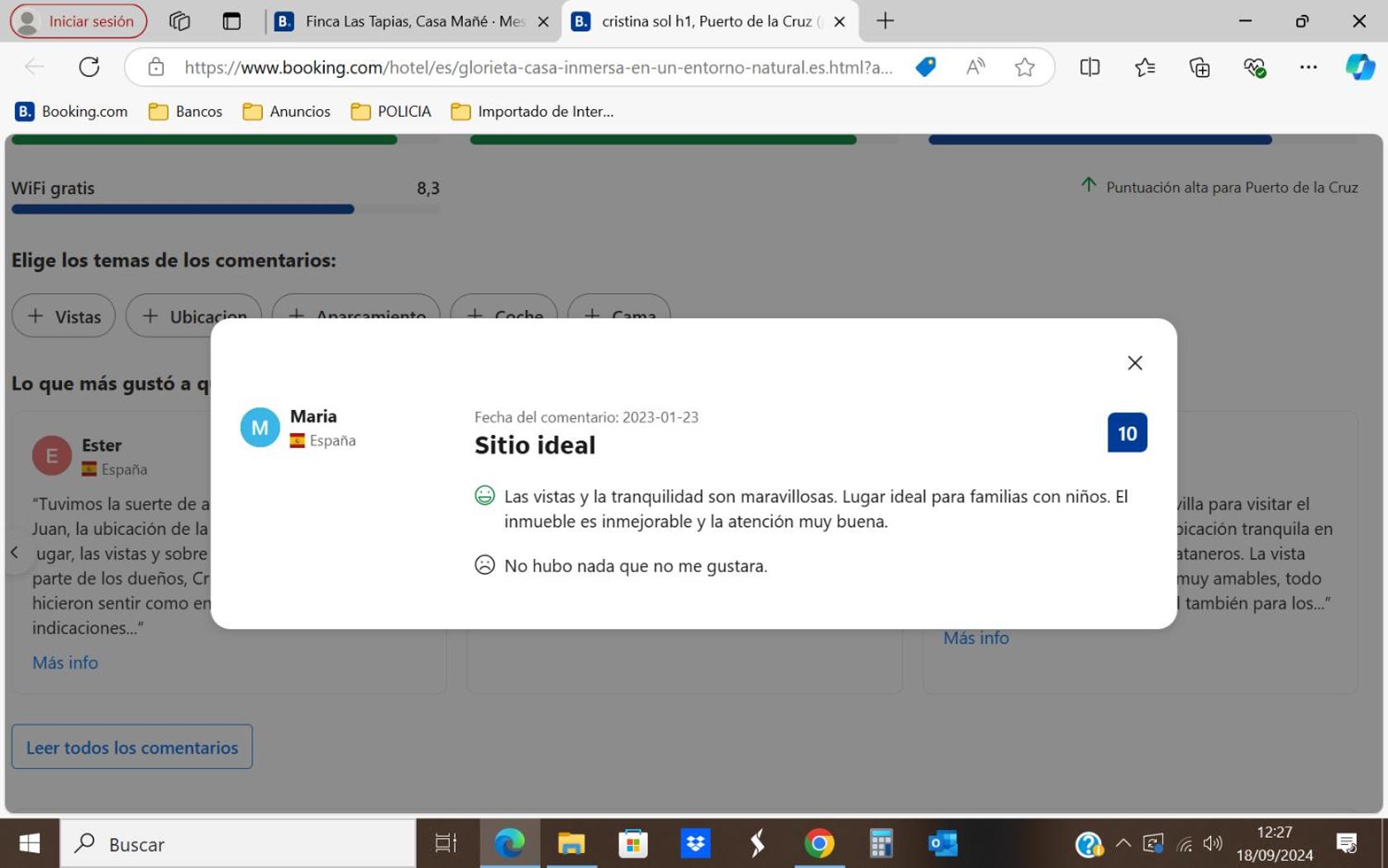Close the cristina sol h1 tab
1388x868 pixels.
(x=839, y=21)
